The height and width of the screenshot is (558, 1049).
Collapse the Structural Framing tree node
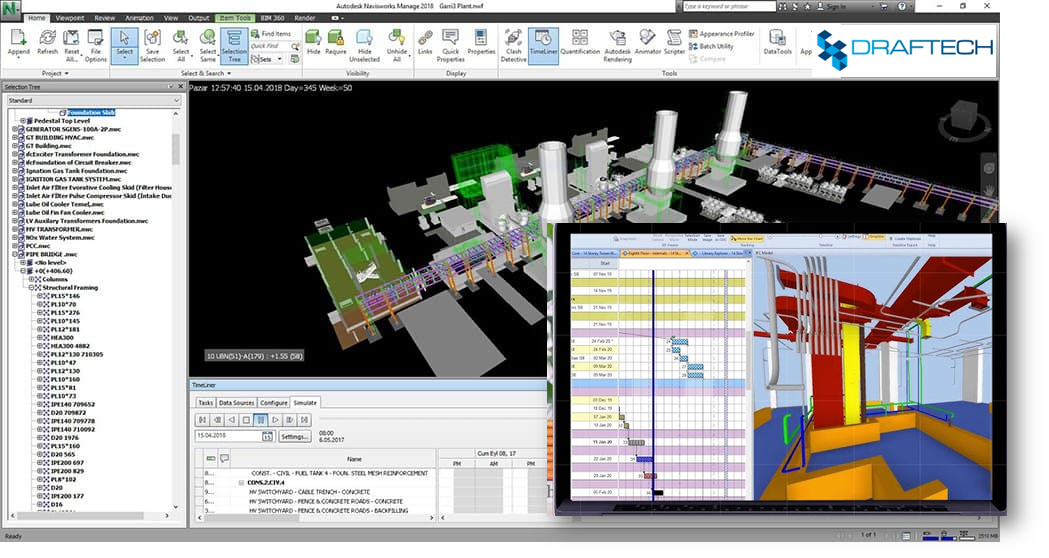tap(32, 286)
